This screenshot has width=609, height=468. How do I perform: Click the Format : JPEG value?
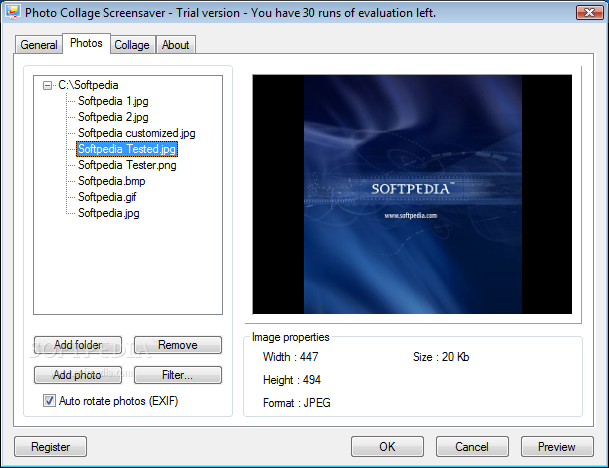pyautogui.click(x=297, y=403)
